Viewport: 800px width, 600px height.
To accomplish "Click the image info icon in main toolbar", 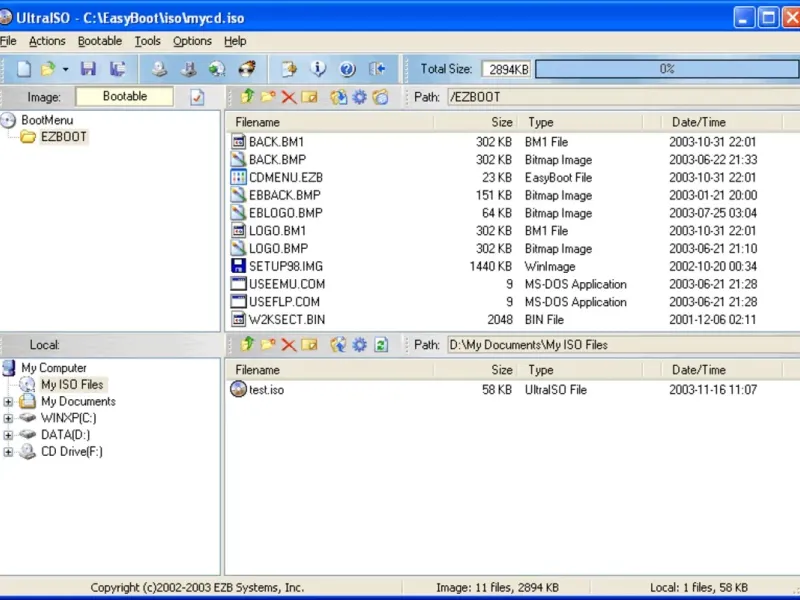I will click(x=318, y=69).
